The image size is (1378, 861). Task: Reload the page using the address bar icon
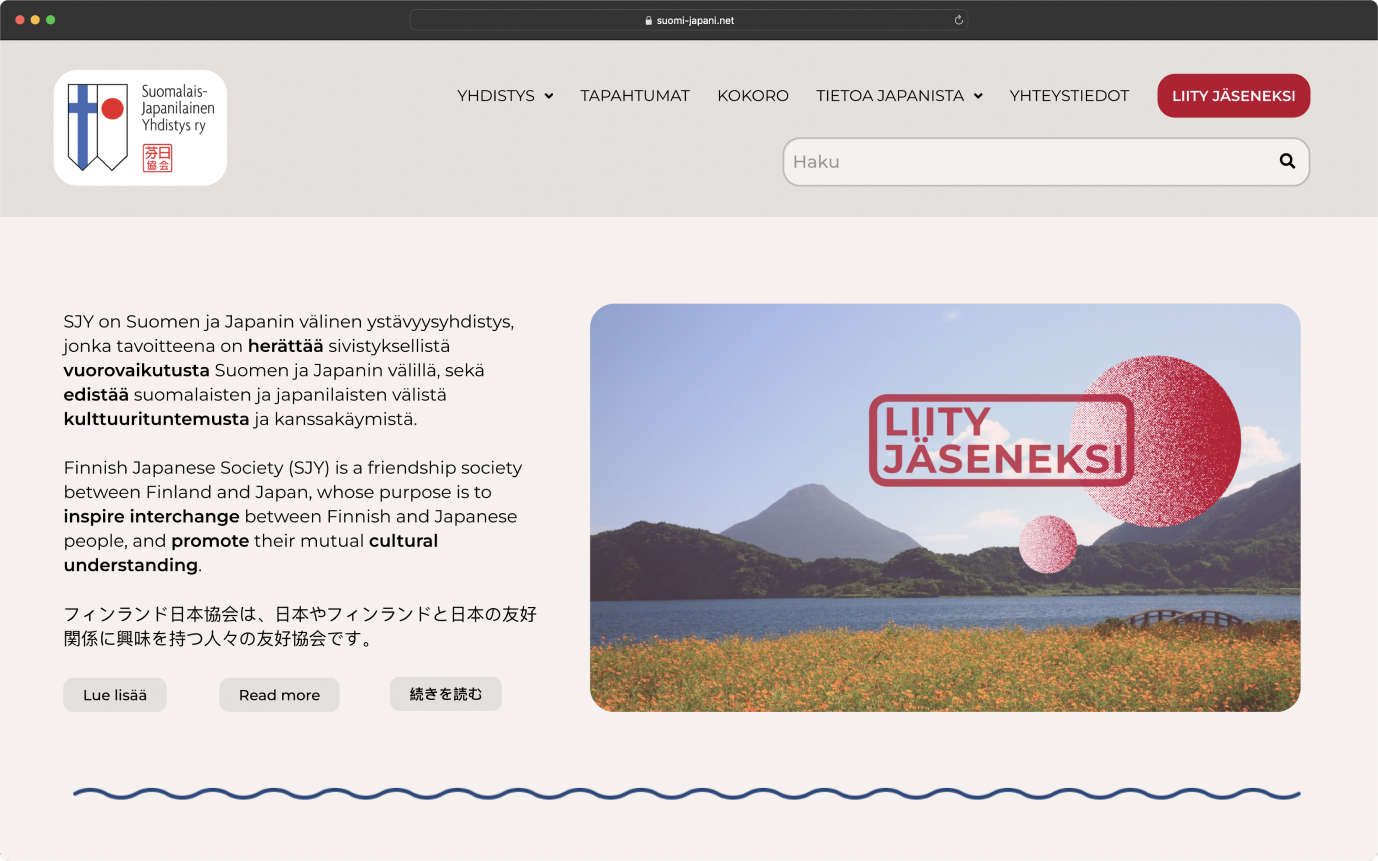(x=958, y=20)
